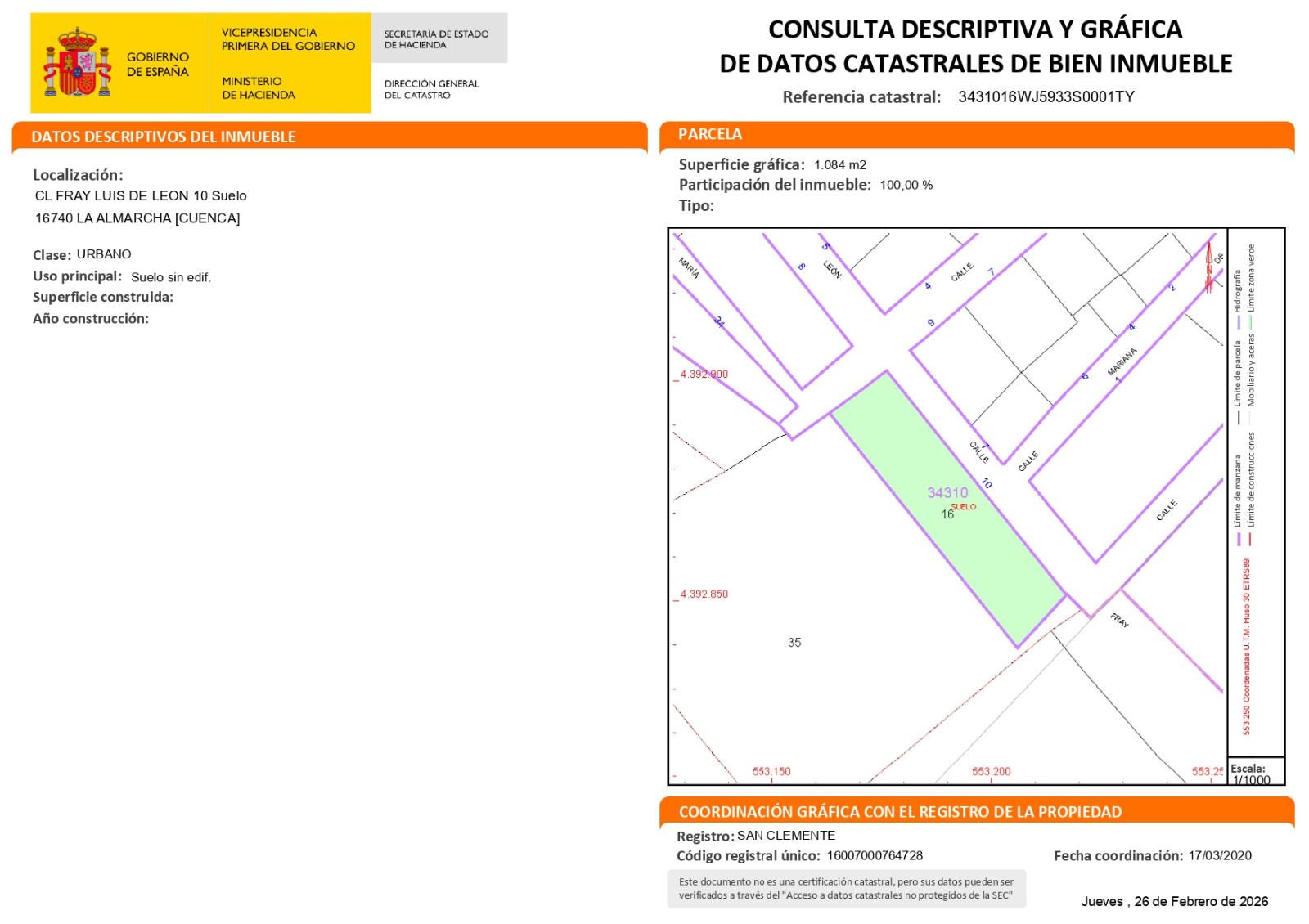Click the gray catastral certification disclaimer note

(846, 889)
